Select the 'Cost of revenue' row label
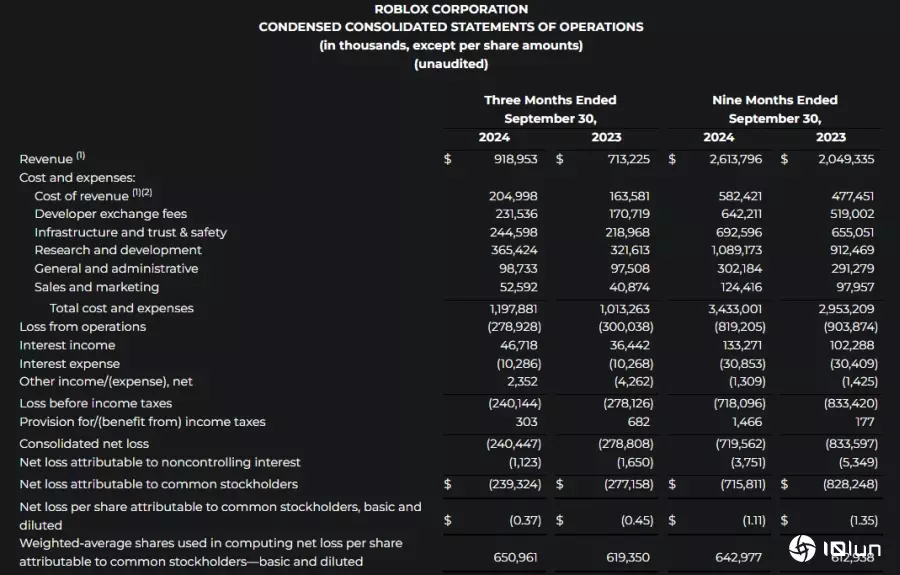The height and width of the screenshot is (575, 900). pos(82,196)
